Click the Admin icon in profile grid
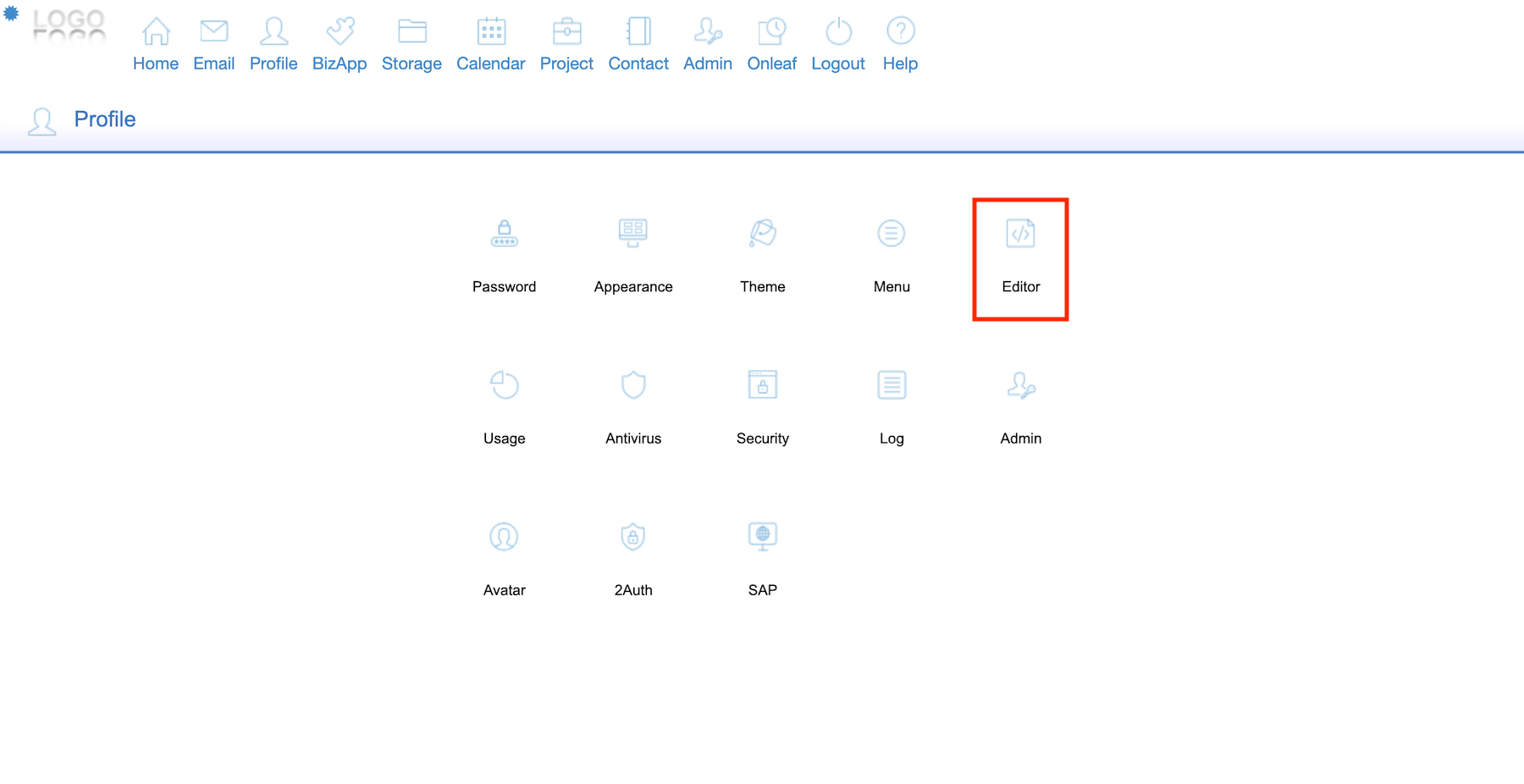 [x=1020, y=385]
